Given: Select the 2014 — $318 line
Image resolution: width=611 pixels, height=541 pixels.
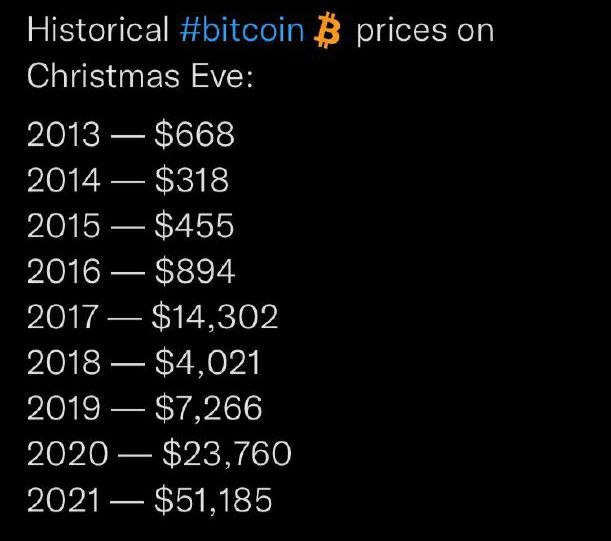Looking at the screenshot, I should [128, 180].
